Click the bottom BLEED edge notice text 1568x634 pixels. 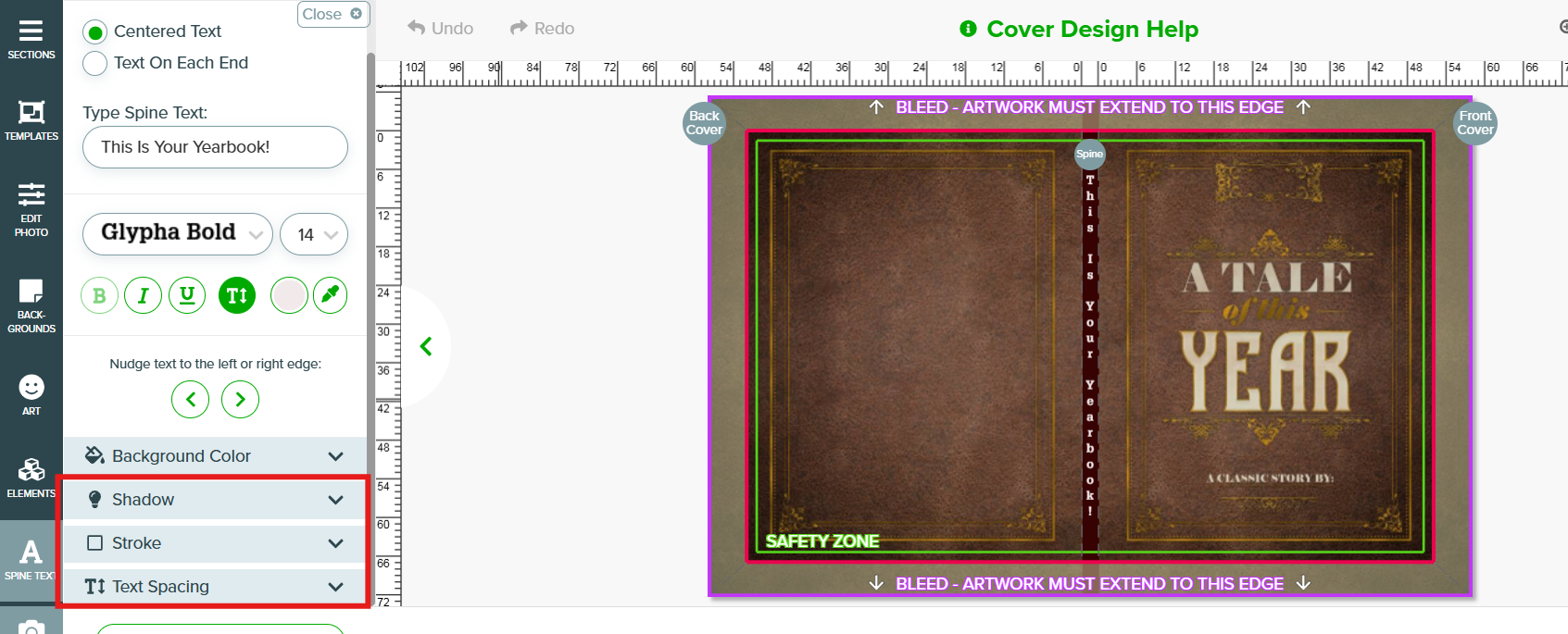[1089, 584]
